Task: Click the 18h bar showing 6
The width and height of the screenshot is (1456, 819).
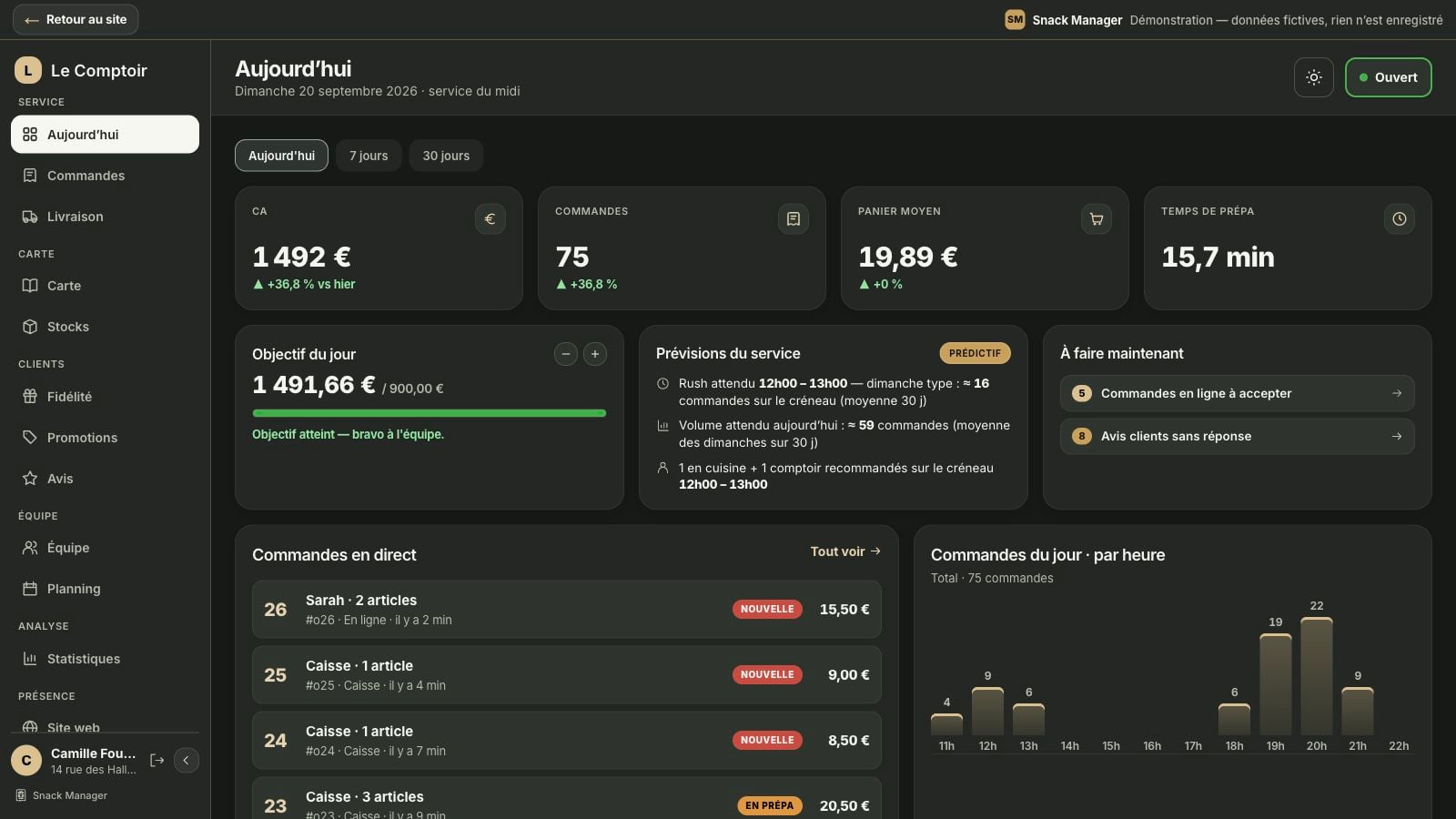Action: pos(1234,719)
